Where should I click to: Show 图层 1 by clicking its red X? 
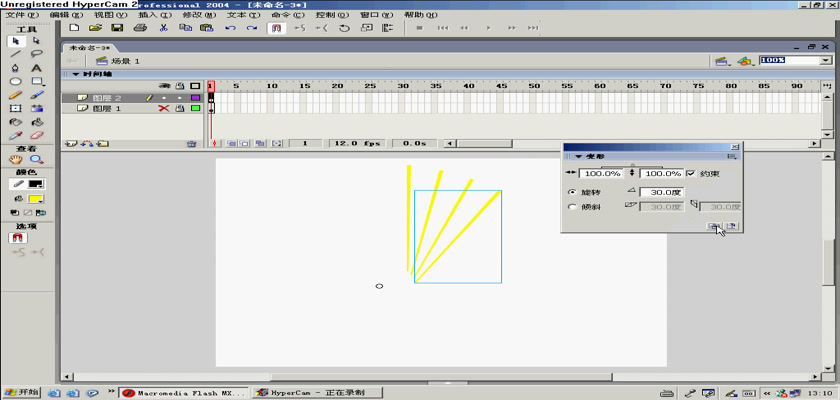coord(164,109)
